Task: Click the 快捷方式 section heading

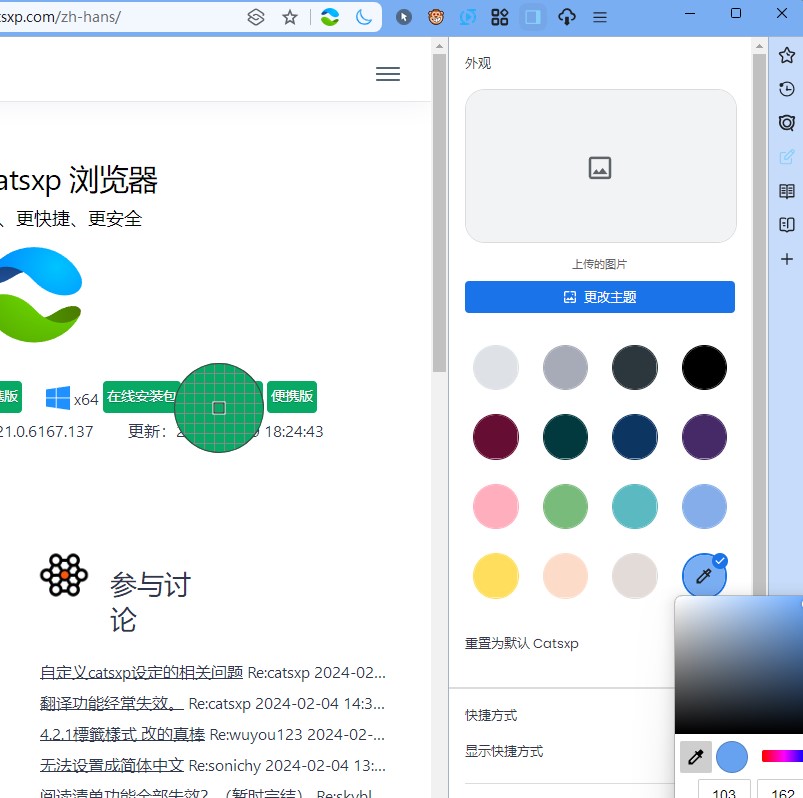Action: tap(491, 715)
